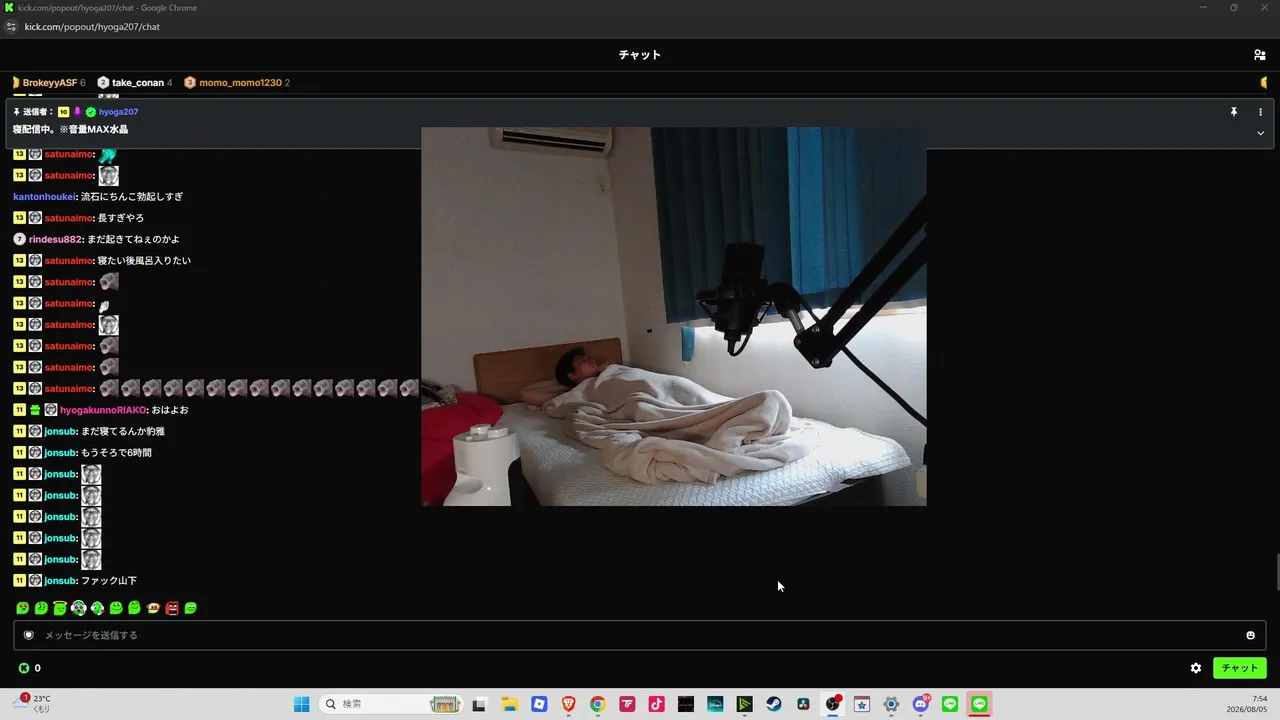
Task: Click the もうそろで6時間 chat message
Action: point(116,453)
